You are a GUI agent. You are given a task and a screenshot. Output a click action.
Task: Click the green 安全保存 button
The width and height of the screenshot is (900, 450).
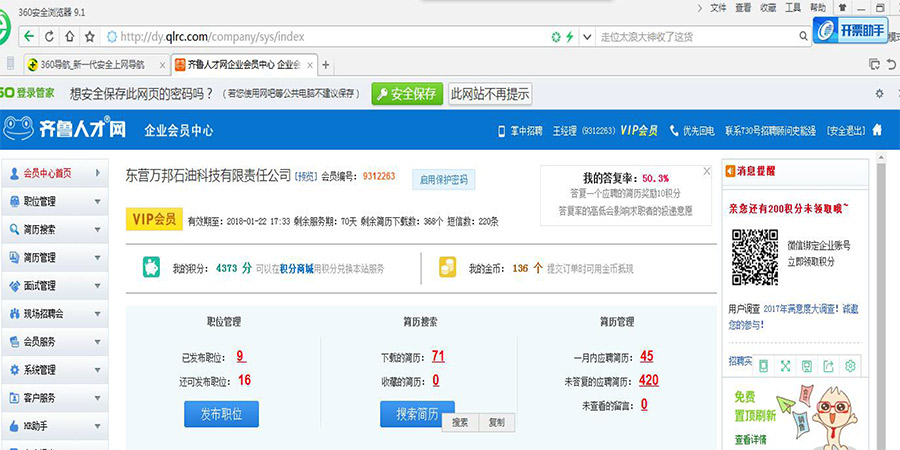click(x=407, y=94)
